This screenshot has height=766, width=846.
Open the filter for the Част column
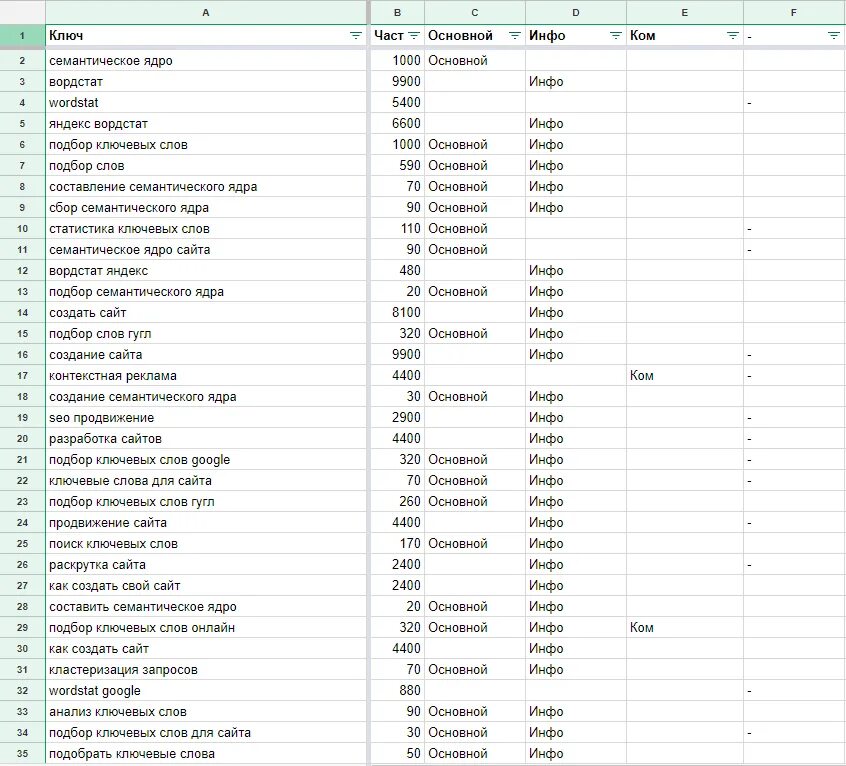[x=414, y=36]
